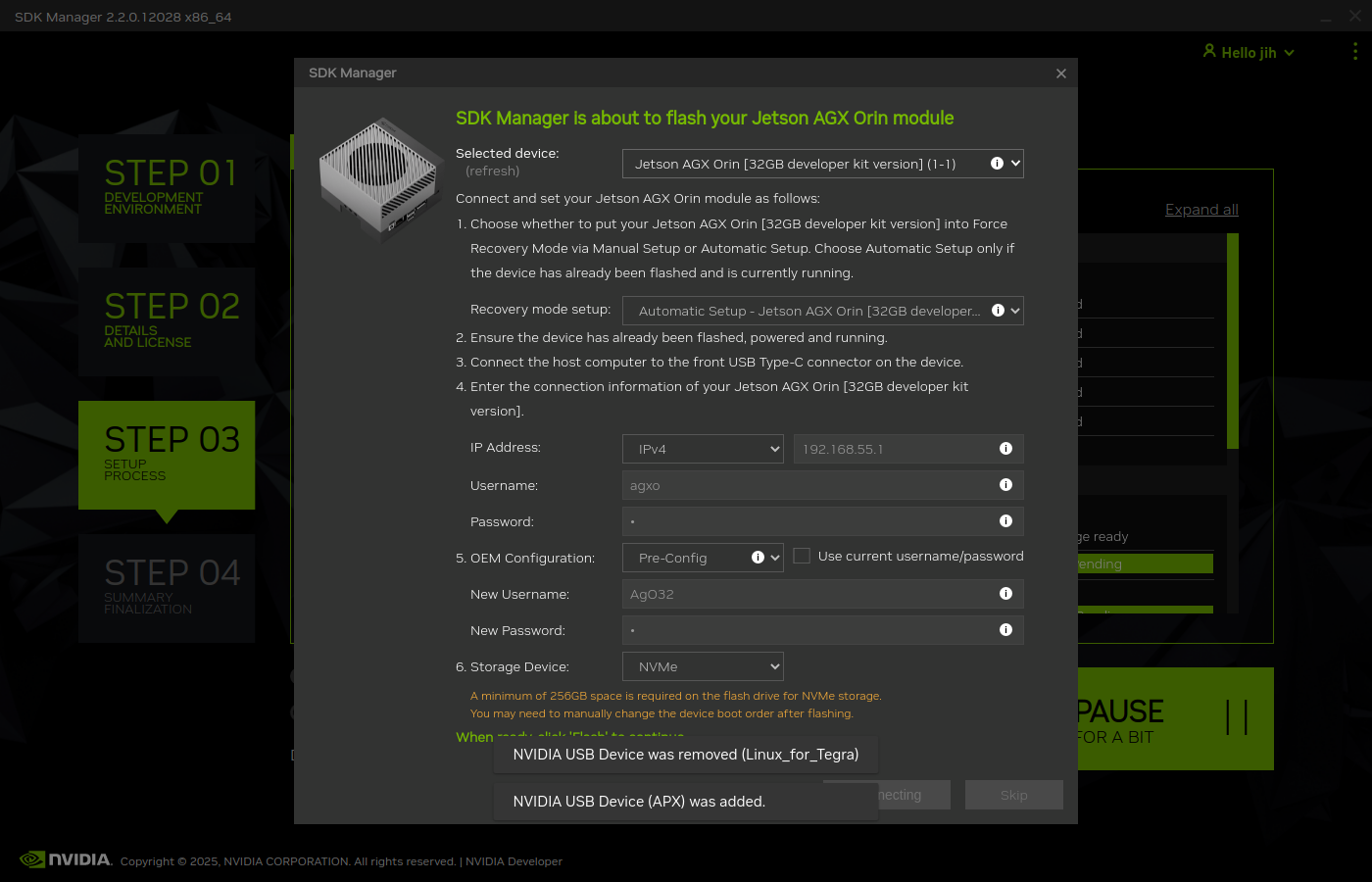Viewport: 1372px width, 882px height.
Task: Open NVIDIA Developer footer link
Action: 514,861
